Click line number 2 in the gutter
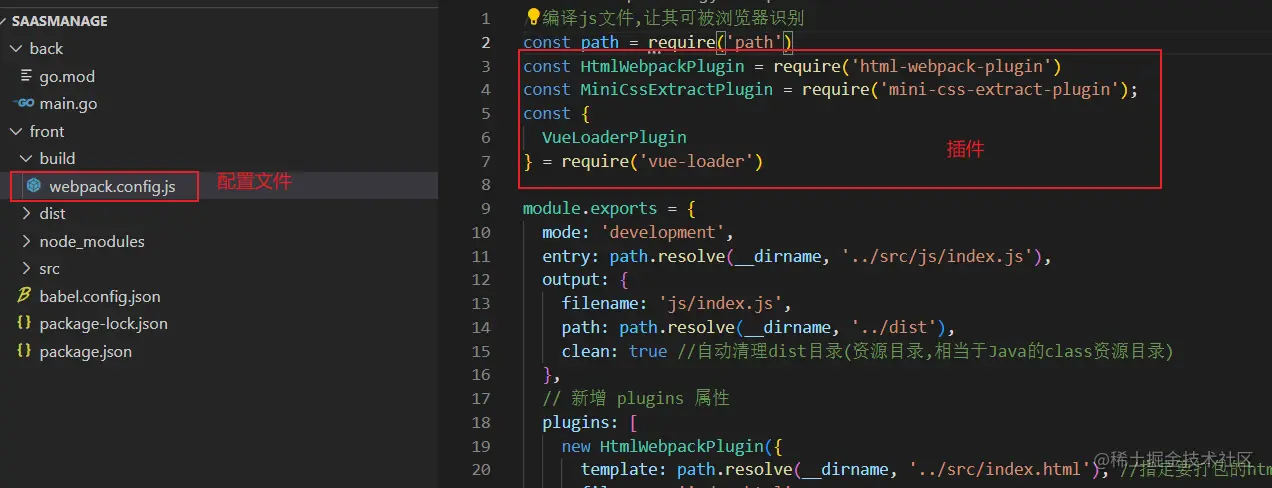 pos(486,42)
